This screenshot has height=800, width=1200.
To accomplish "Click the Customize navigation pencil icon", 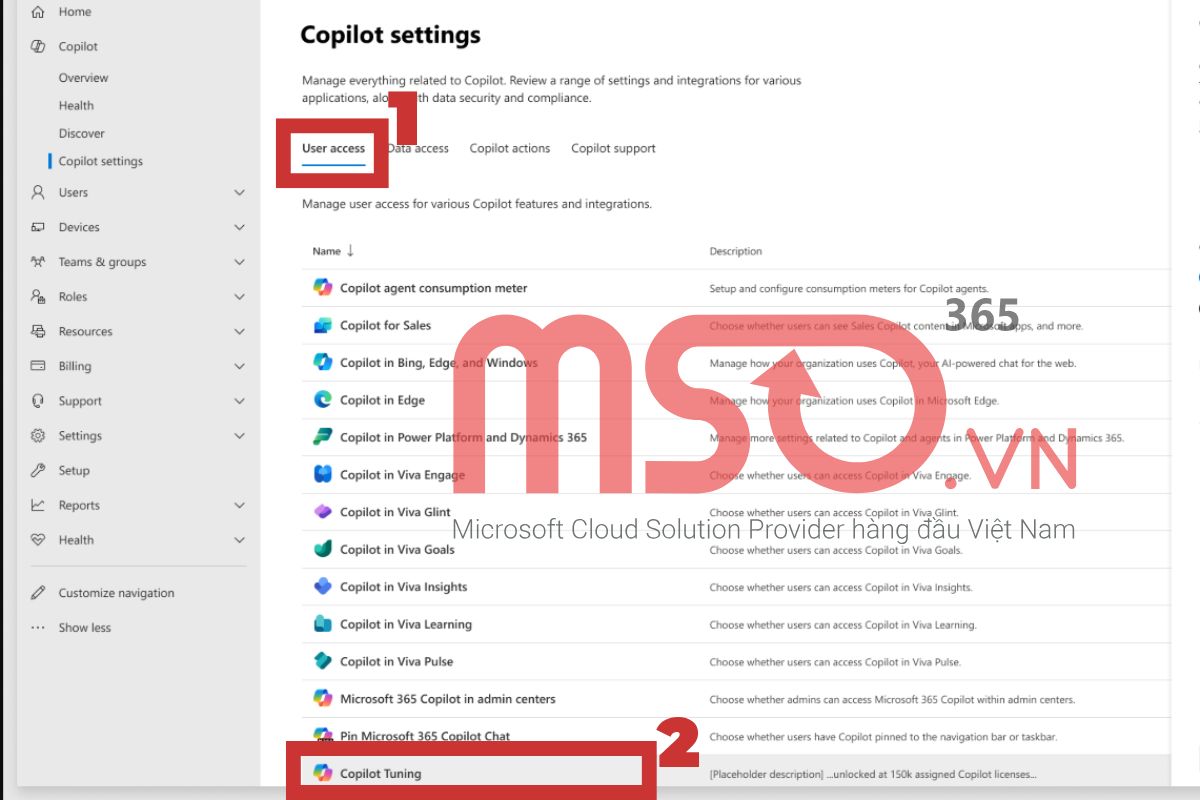I will coord(38,593).
